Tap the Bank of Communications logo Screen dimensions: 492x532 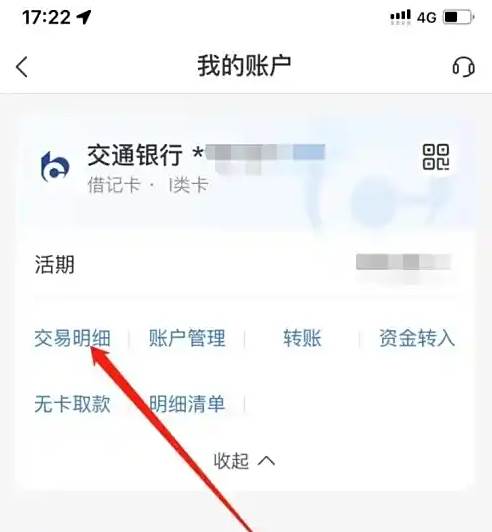[x=55, y=167]
